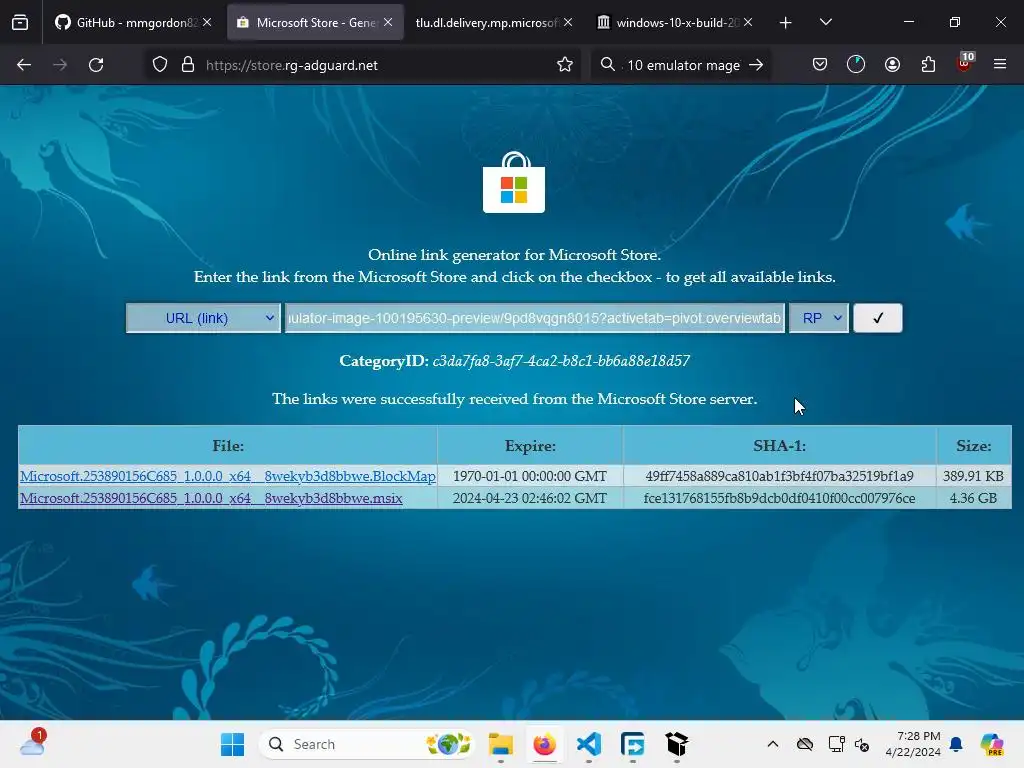Open the blue arrow app on taskbar

(x=632, y=744)
